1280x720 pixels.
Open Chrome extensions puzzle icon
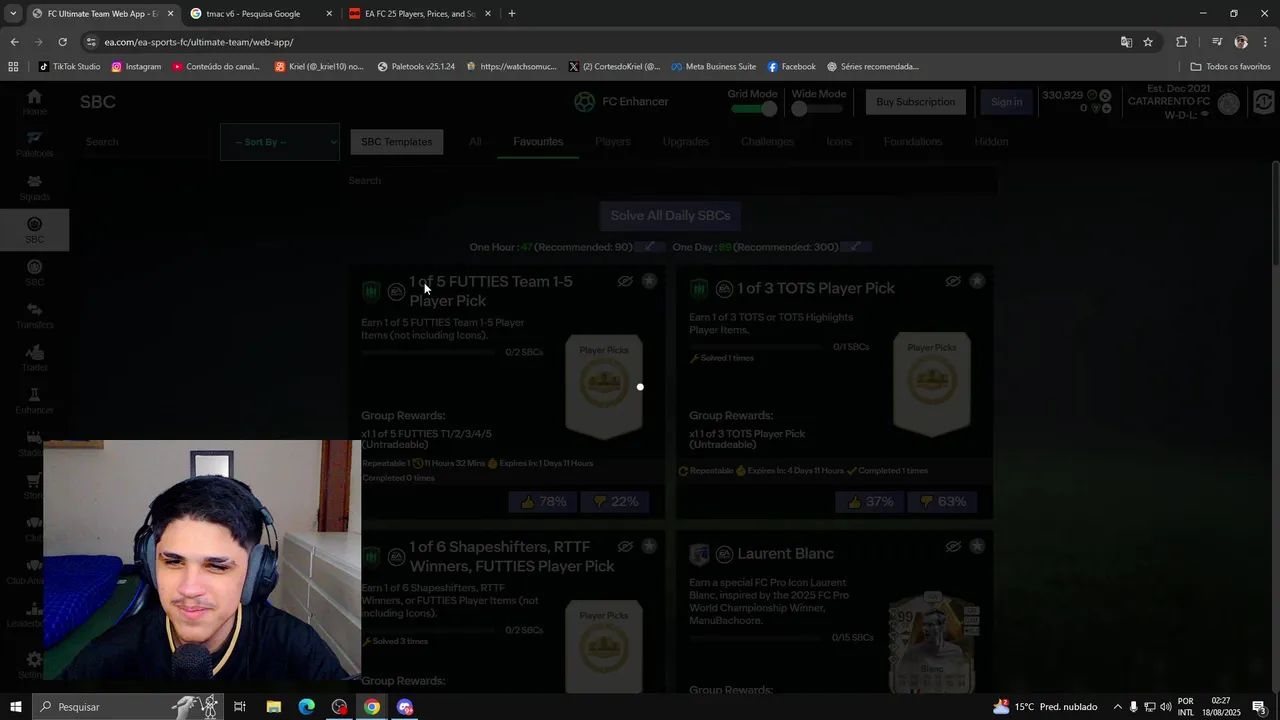pos(1182,42)
